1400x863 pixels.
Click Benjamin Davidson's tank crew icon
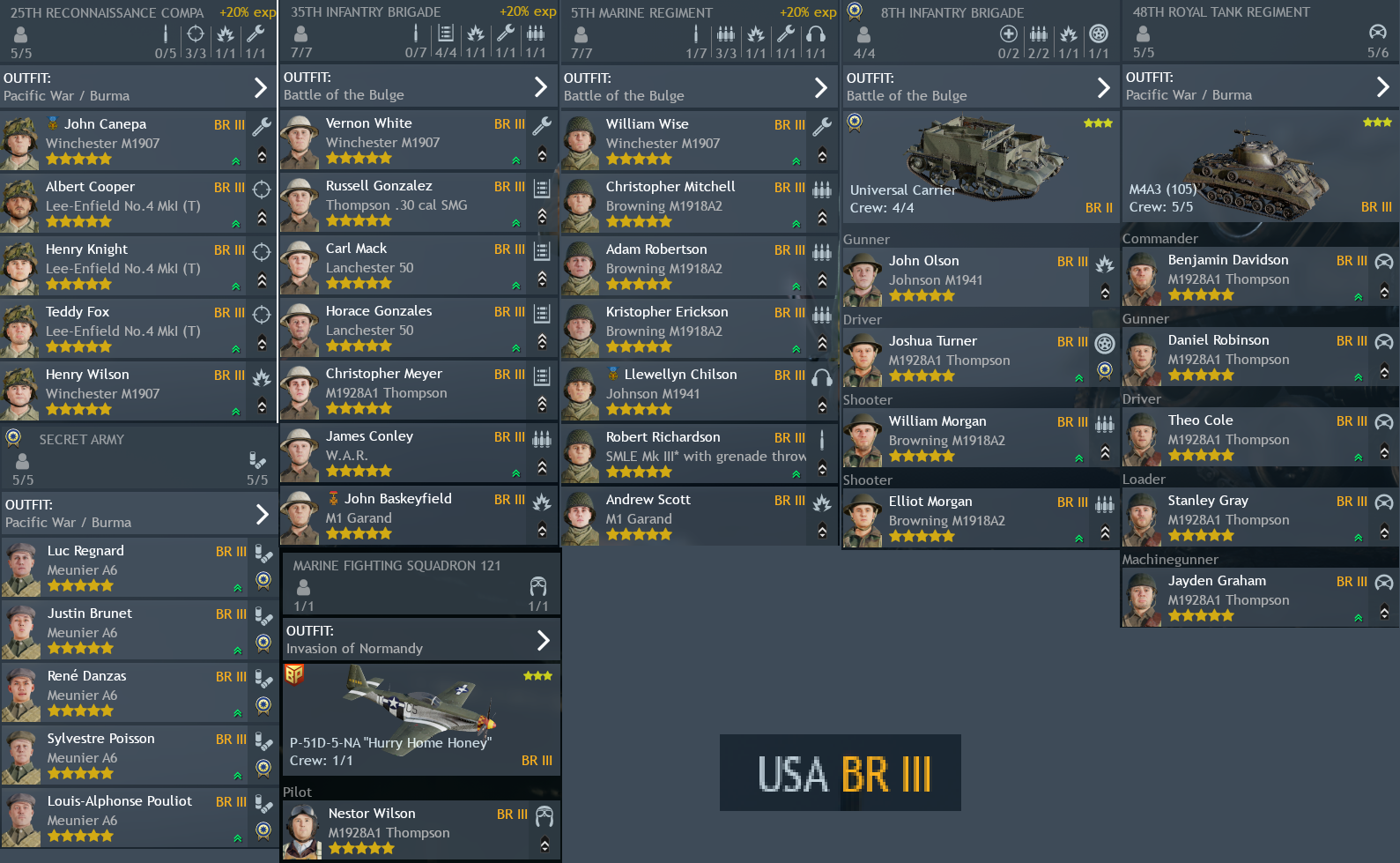[1384, 262]
